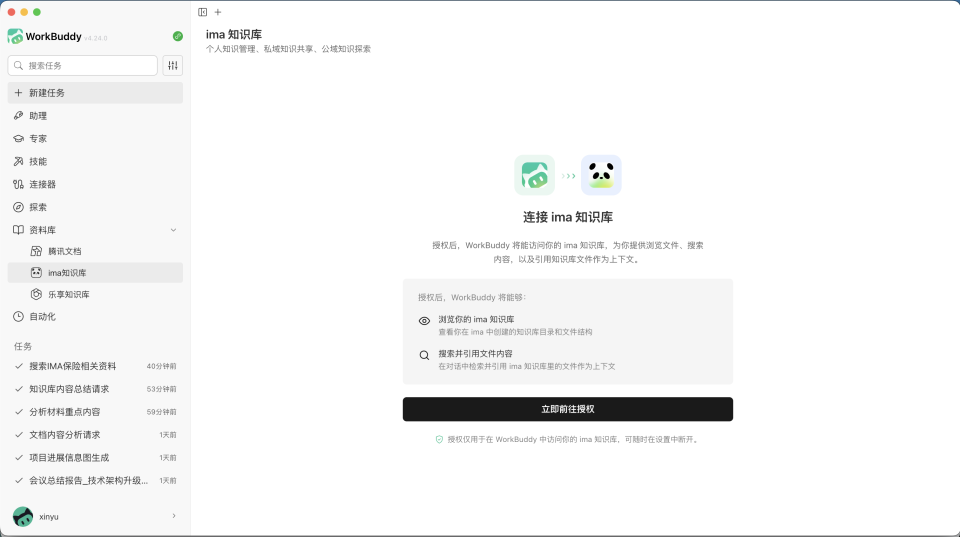This screenshot has height=537, width=960.
Task: Expand the xinyu account chevron
Action: 174,516
